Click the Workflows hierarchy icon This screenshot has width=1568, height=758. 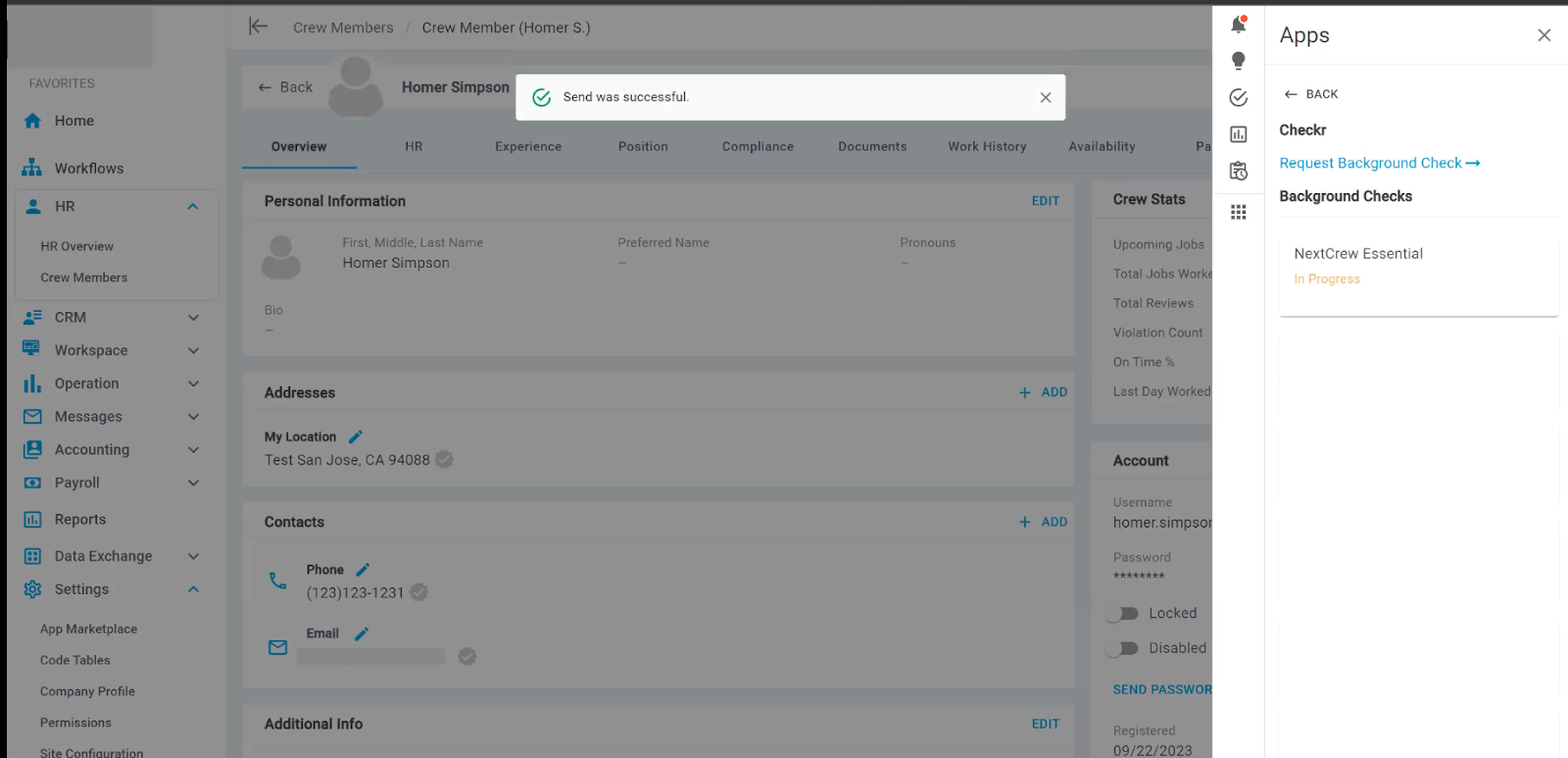pos(32,168)
